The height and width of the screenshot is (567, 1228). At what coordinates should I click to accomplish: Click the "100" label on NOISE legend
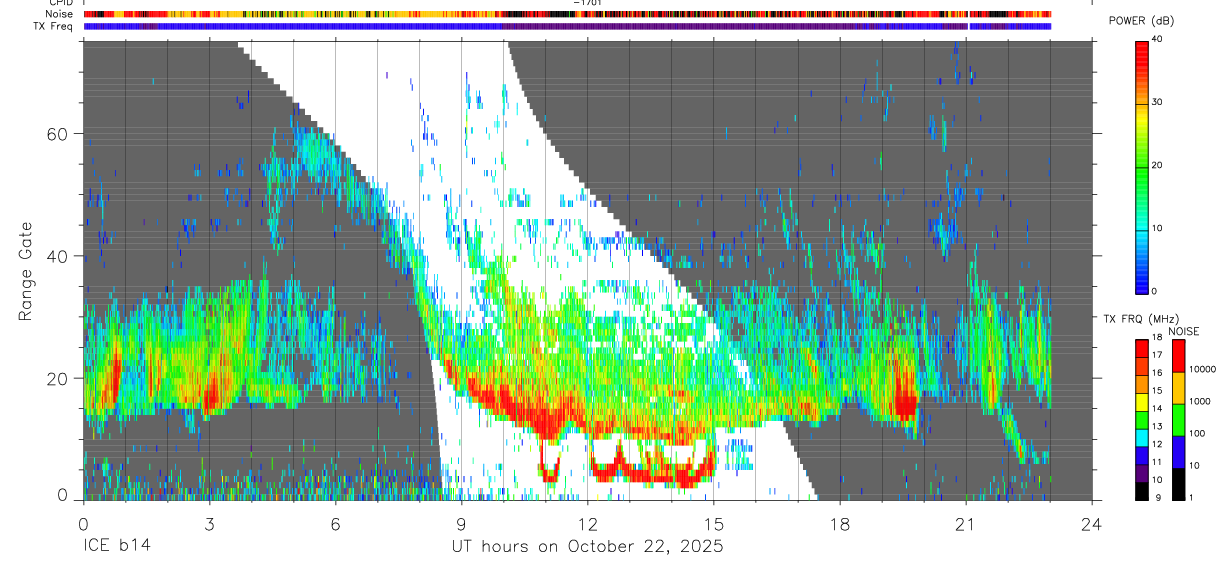point(1198,433)
